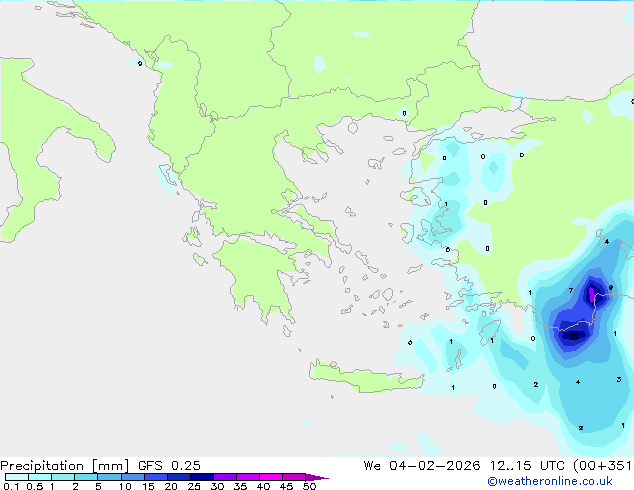This screenshot has width=634, height=490.
Task: Click the legend label '25'
Action: pos(194,486)
